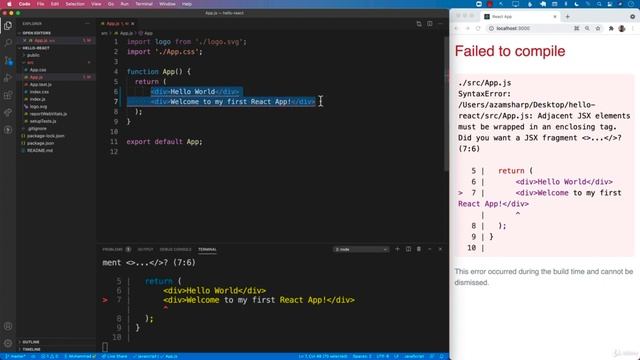The width and height of the screenshot is (640, 360).
Task: Click the Spaces indentation status item
Action: click(362, 356)
